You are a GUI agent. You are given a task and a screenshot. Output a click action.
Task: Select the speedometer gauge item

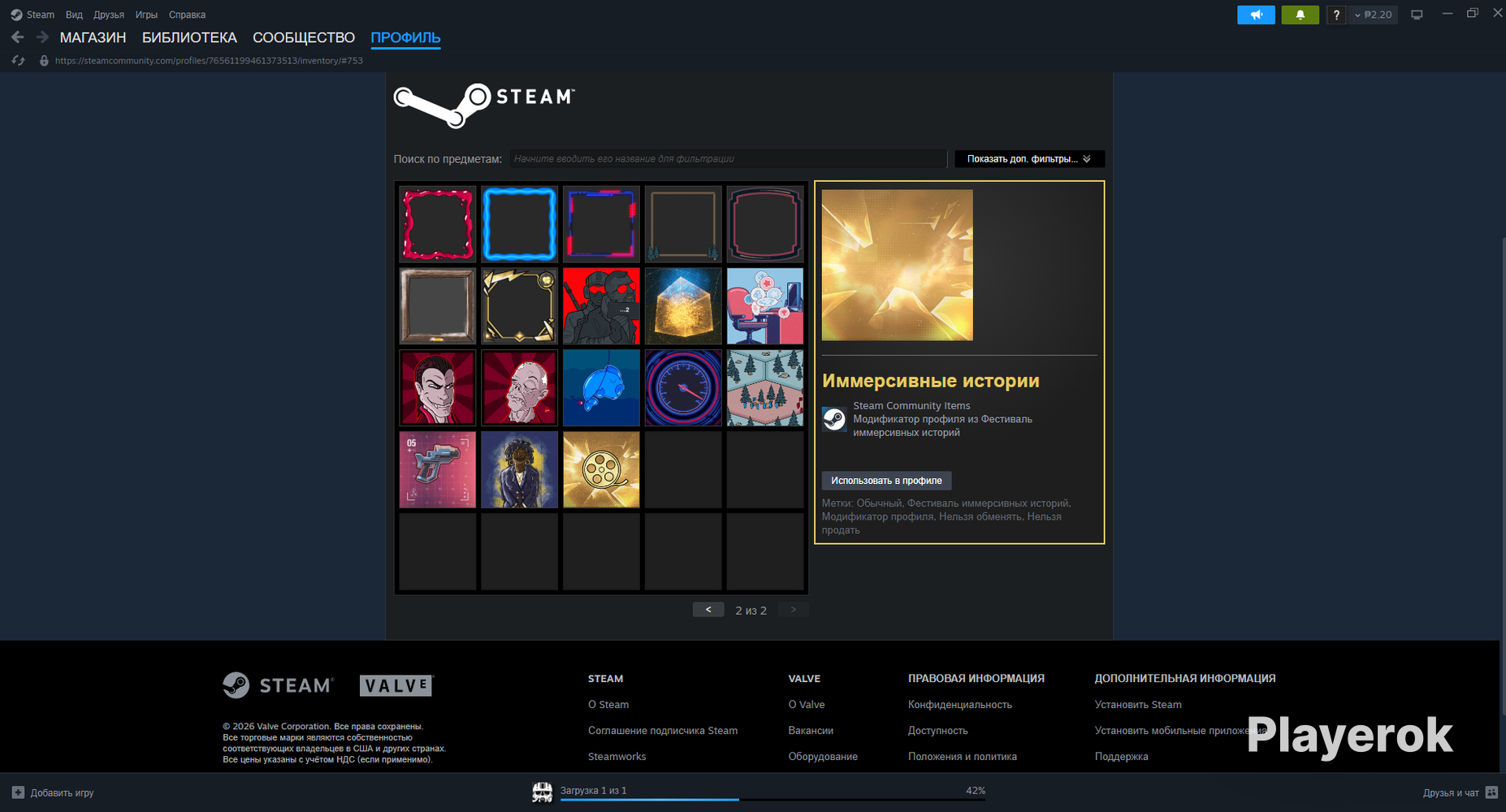point(683,388)
